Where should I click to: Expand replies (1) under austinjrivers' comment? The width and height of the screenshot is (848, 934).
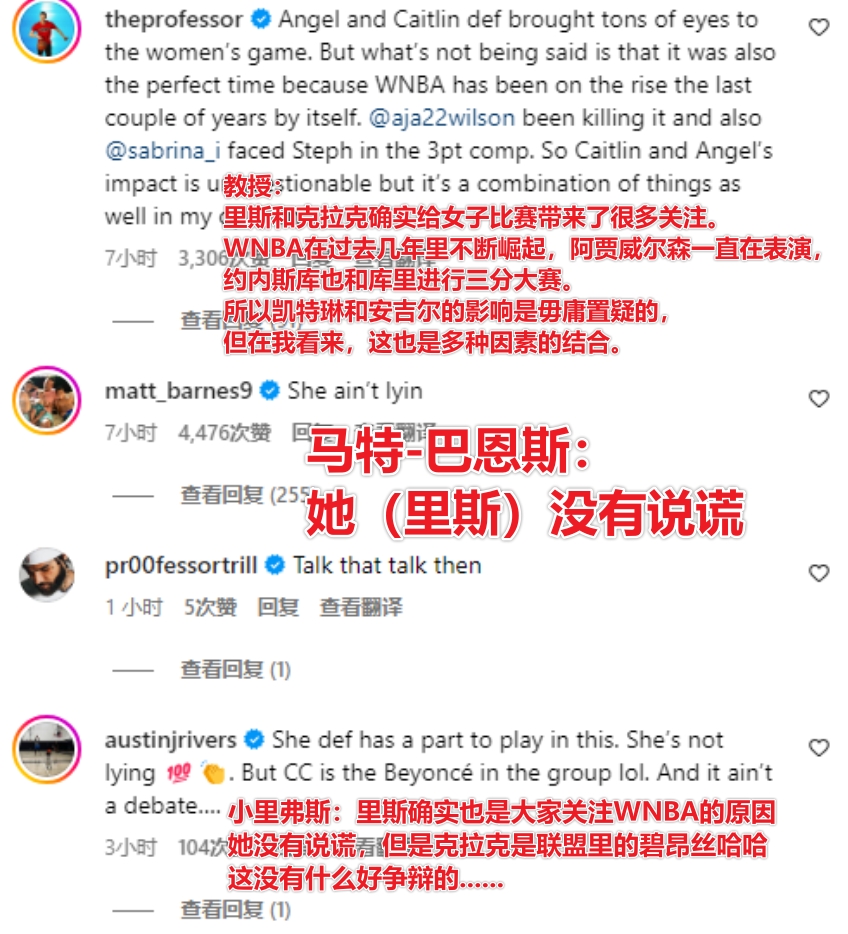pos(236,910)
